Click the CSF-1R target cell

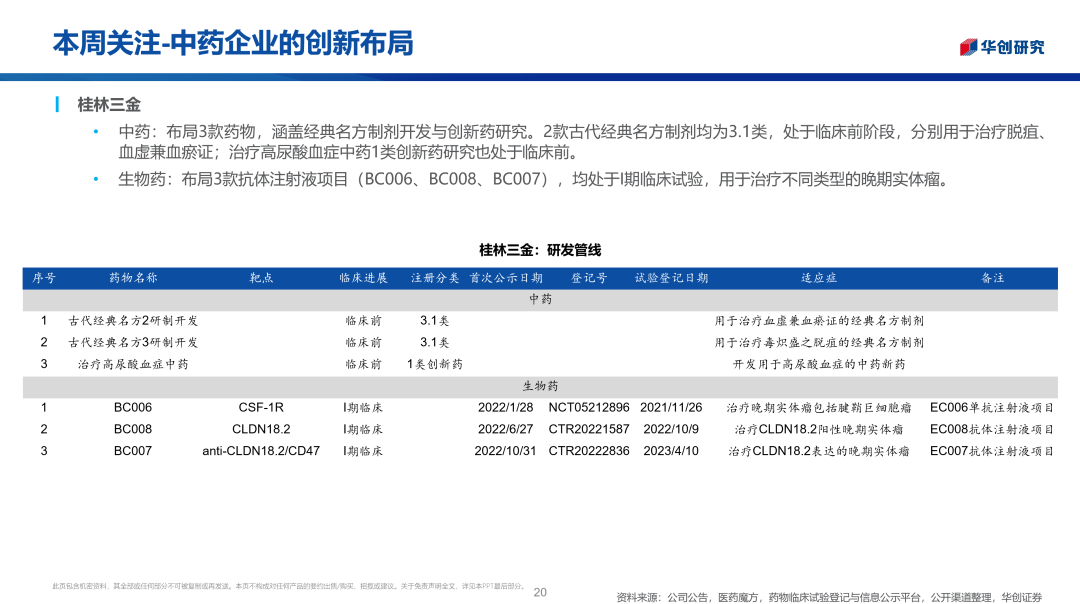tap(261, 408)
